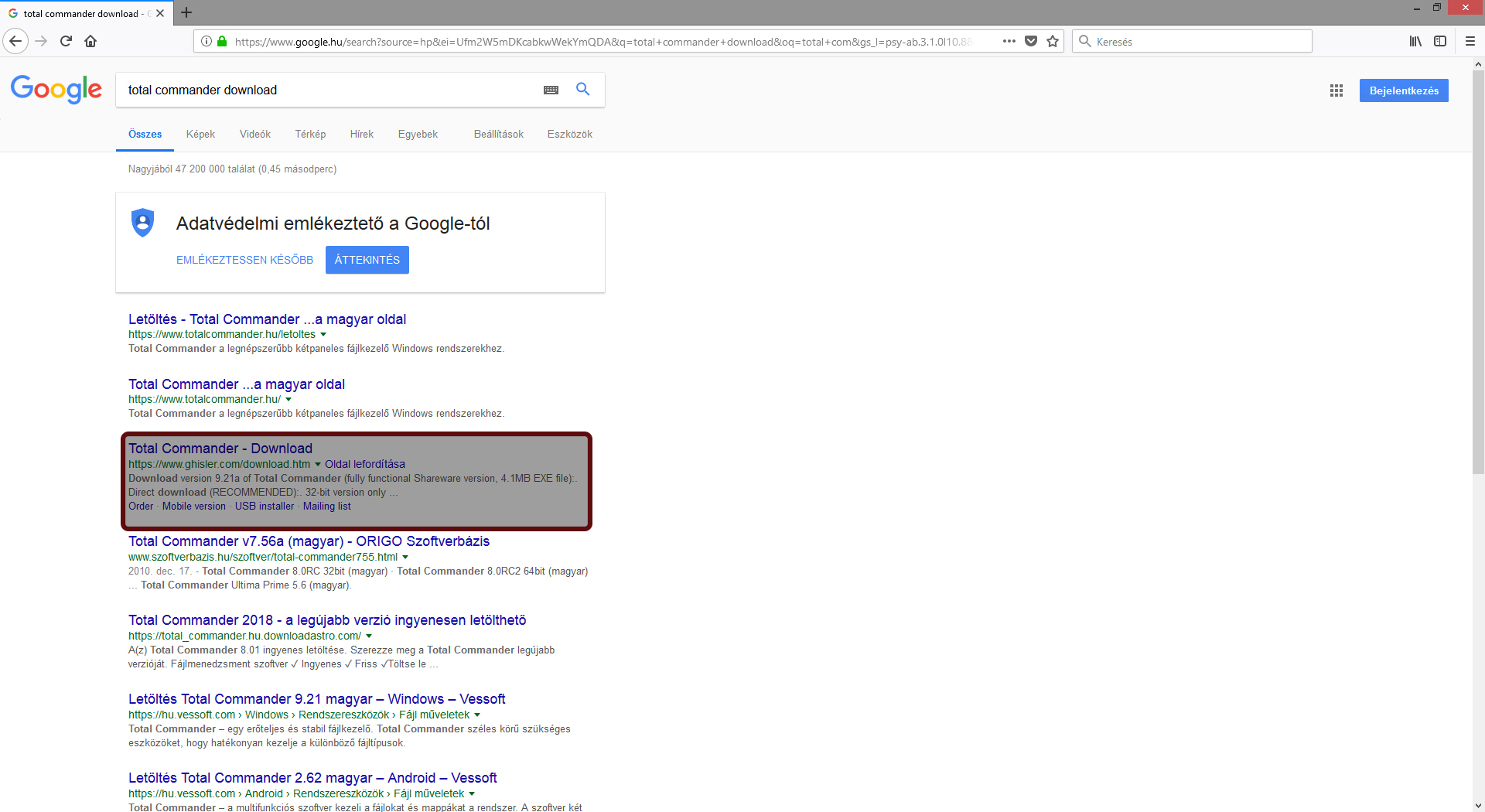Click the Bejelentkezés sign-in button
This screenshot has width=1485, height=812.
click(x=1403, y=90)
